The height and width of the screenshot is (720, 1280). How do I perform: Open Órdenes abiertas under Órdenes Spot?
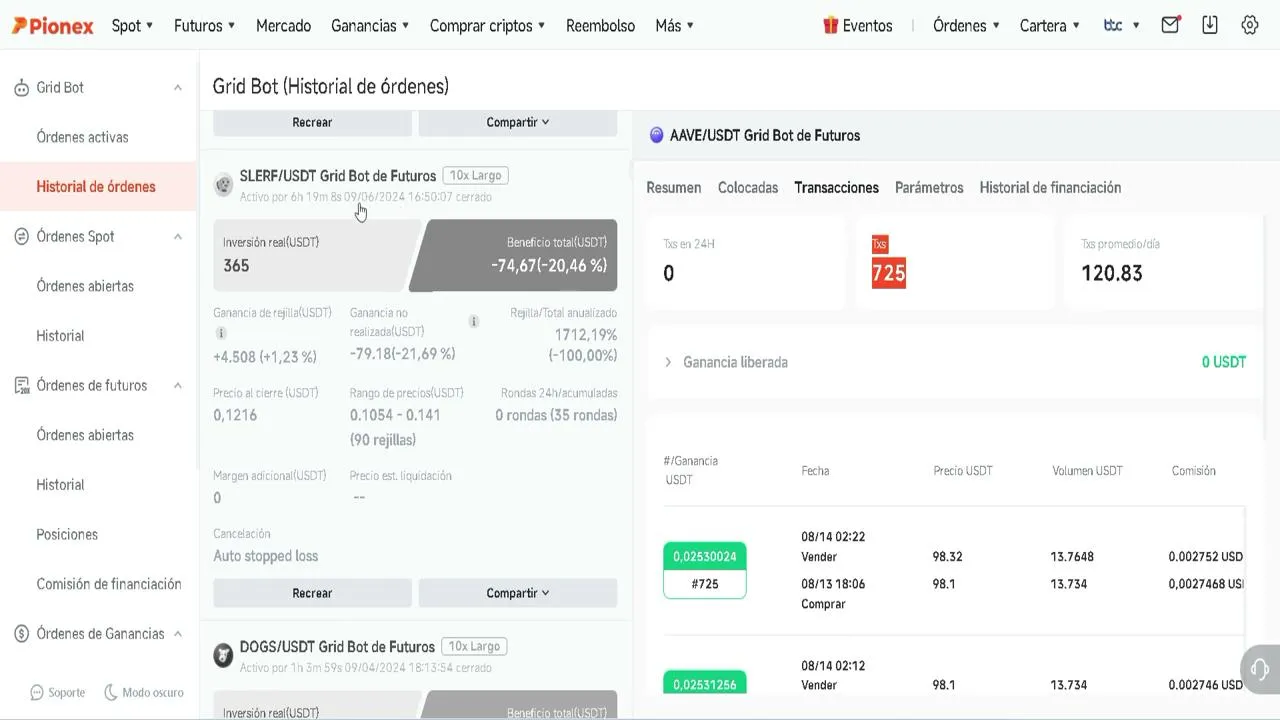(85, 286)
